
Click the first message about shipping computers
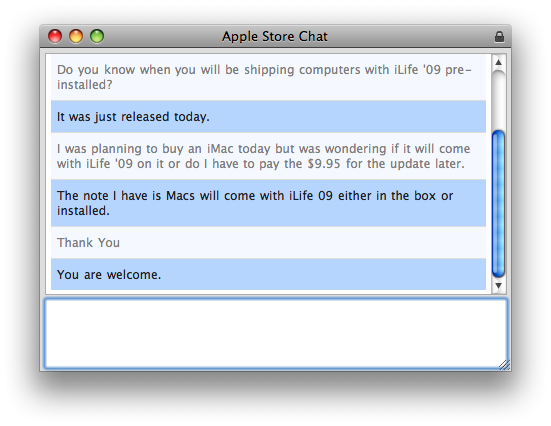(x=268, y=77)
